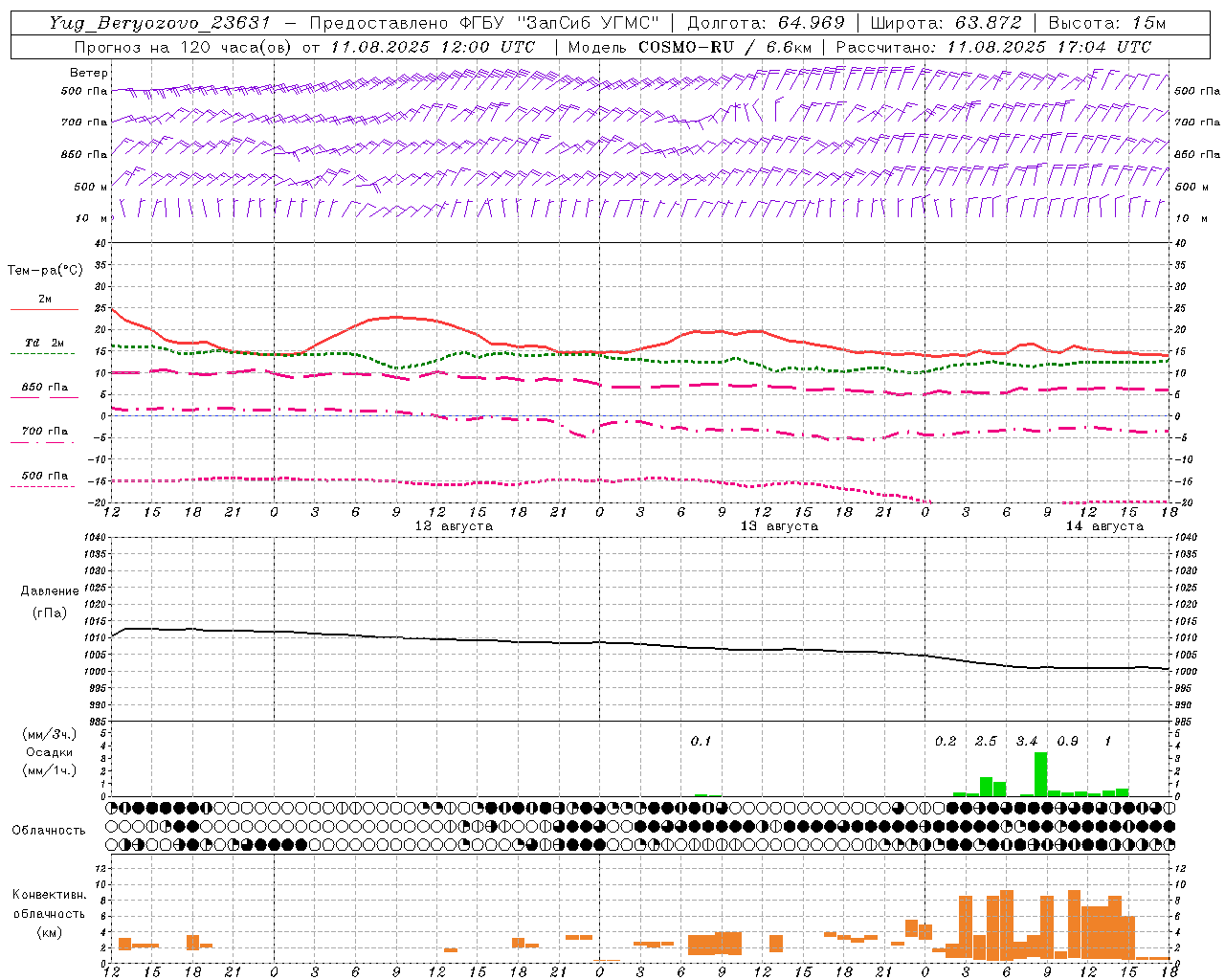Image resolution: width=1225 pixels, height=980 pixels.
Task: Click the '0.2' precipitation total value
Action: pos(946,741)
